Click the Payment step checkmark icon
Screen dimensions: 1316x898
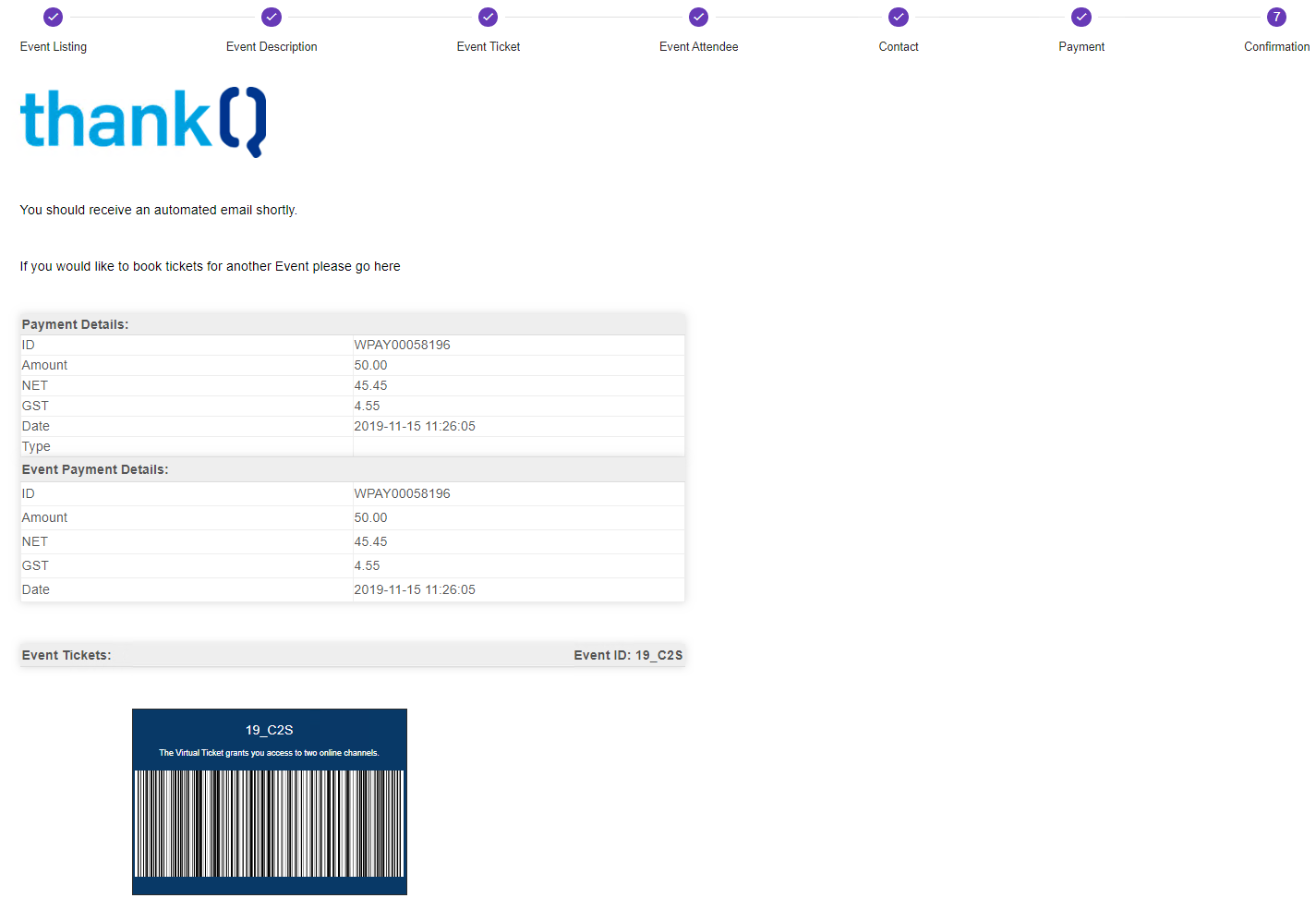[x=1081, y=17]
